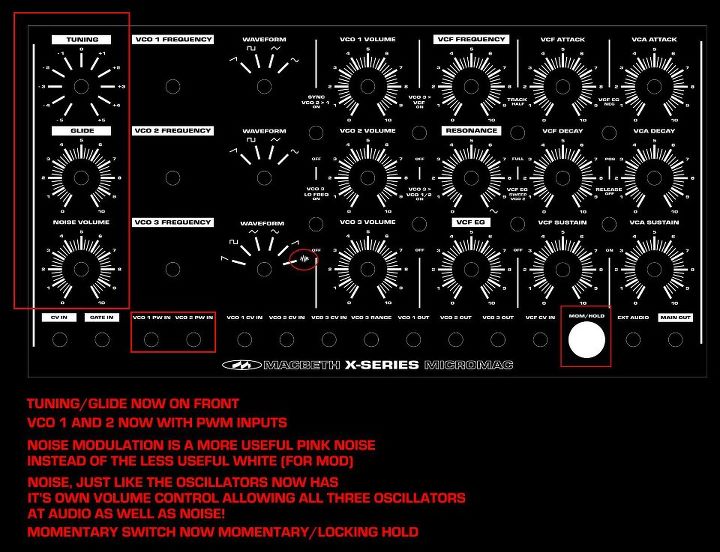Click the VCA ATTACK knob

tap(654, 86)
